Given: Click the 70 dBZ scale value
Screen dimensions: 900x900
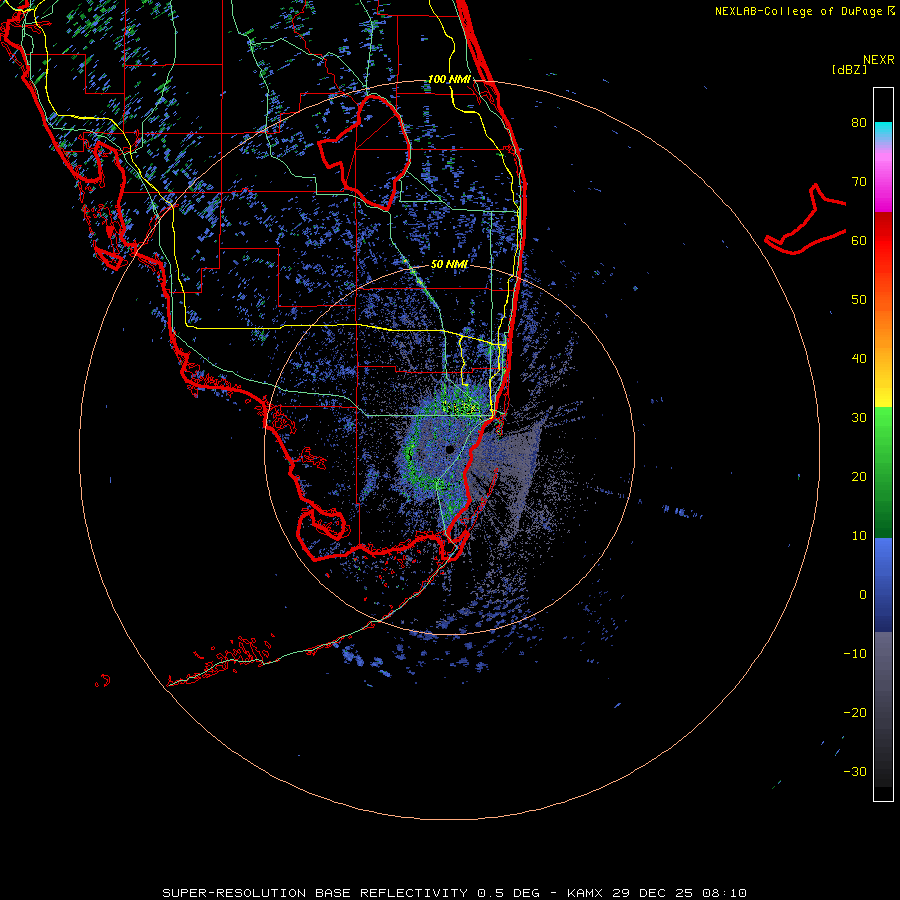Looking at the screenshot, I should [x=859, y=181].
